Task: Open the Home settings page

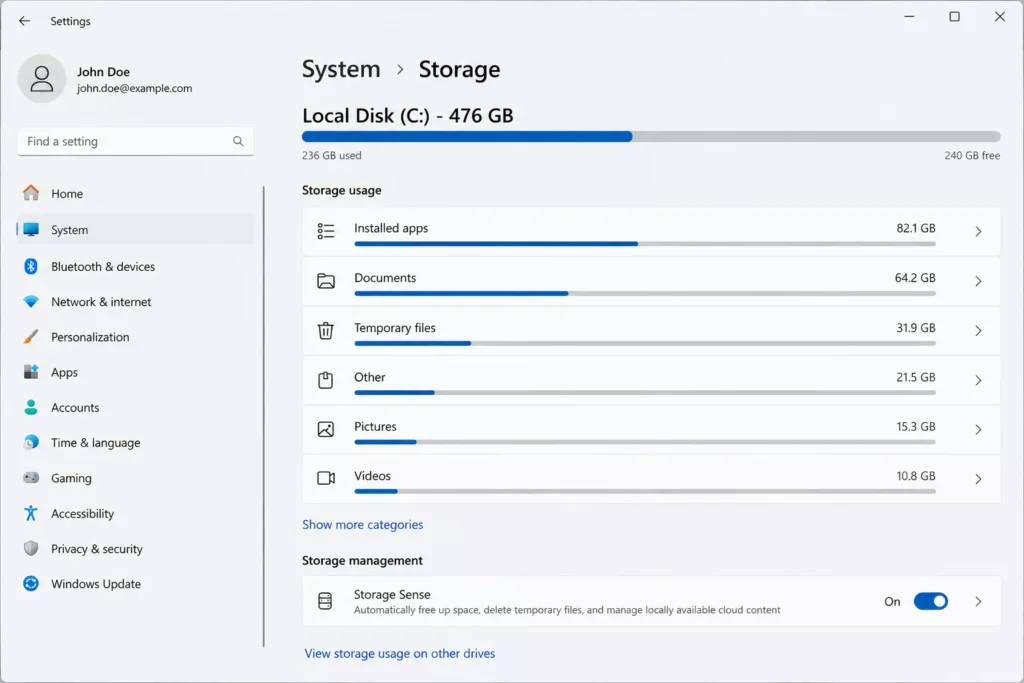Action: point(135,193)
